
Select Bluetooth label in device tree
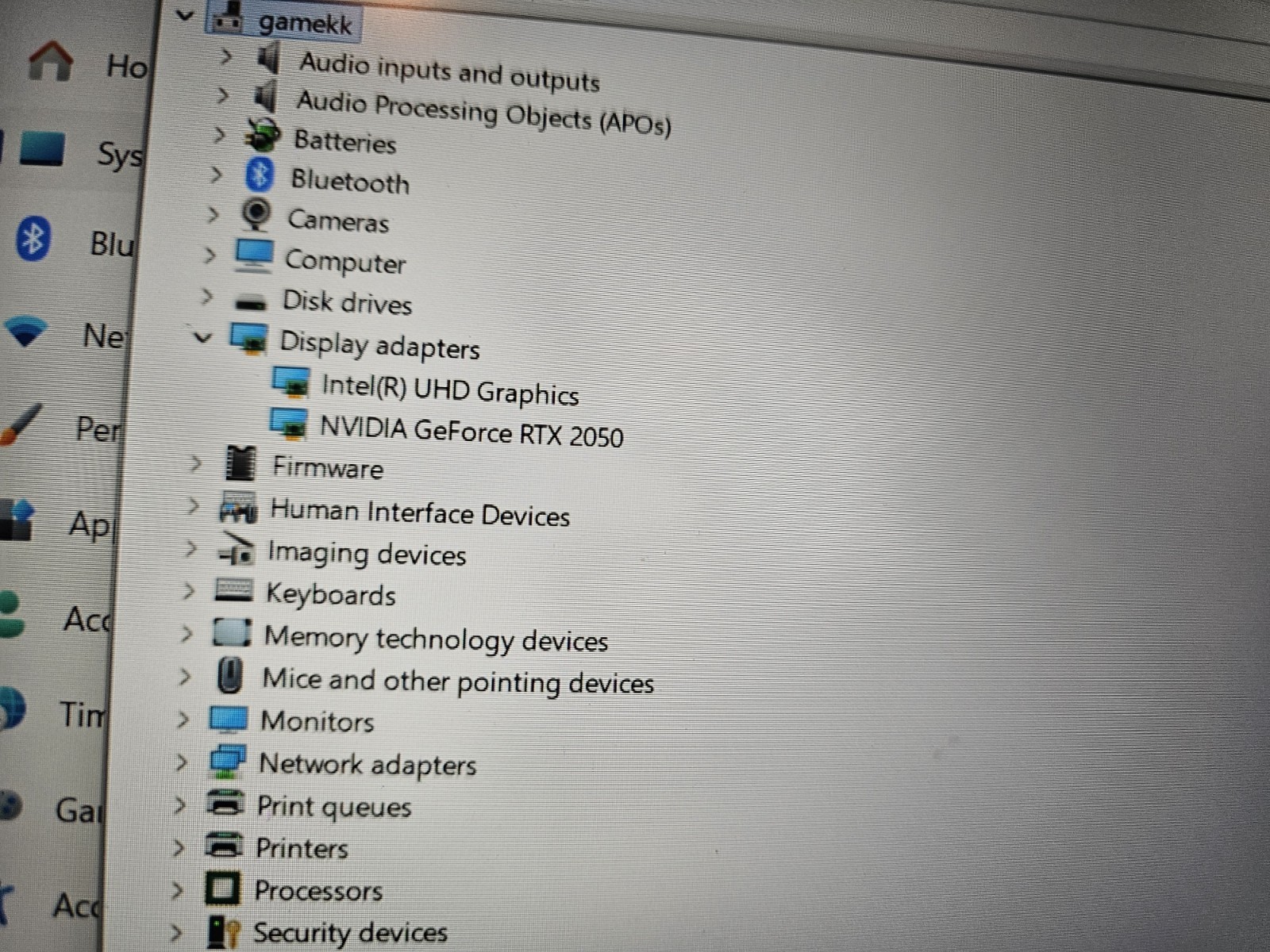click(350, 181)
